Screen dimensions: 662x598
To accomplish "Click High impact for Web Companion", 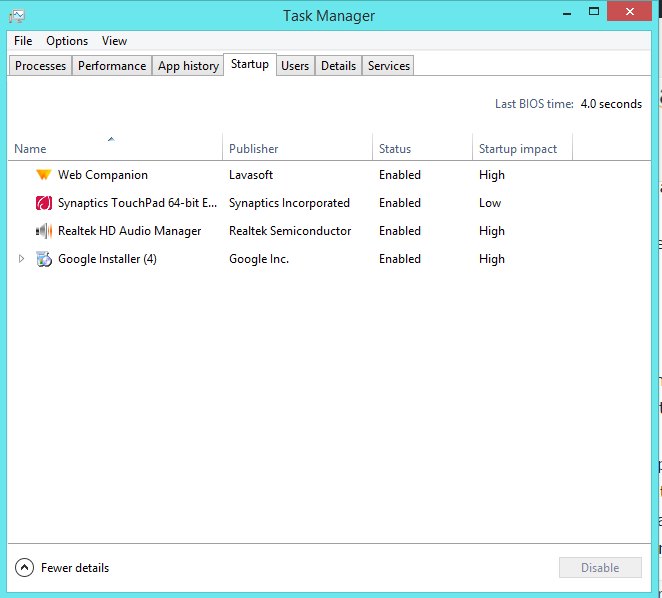I will pyautogui.click(x=491, y=175).
